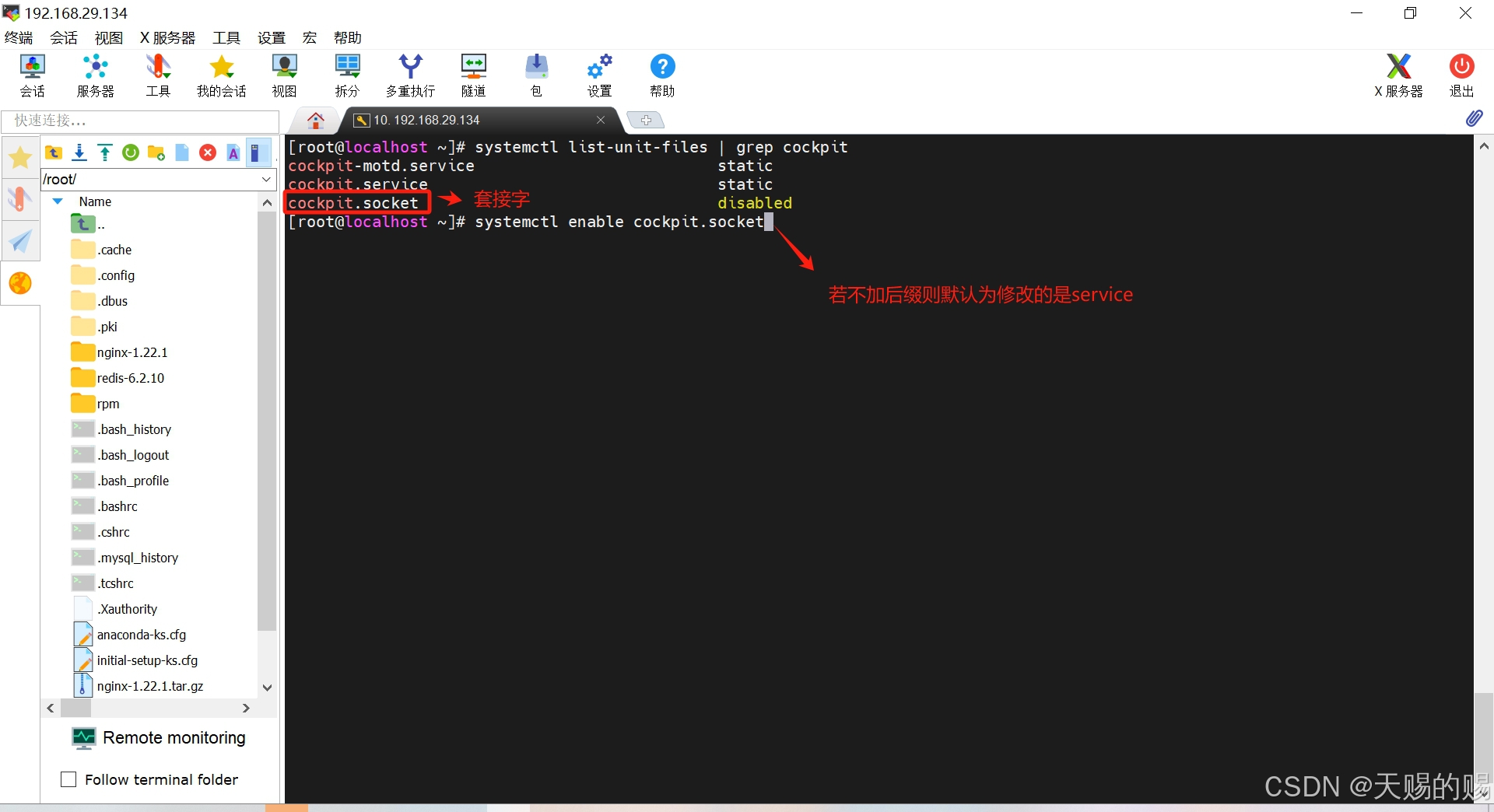
Task: Split the terminal view
Action: pos(346,74)
